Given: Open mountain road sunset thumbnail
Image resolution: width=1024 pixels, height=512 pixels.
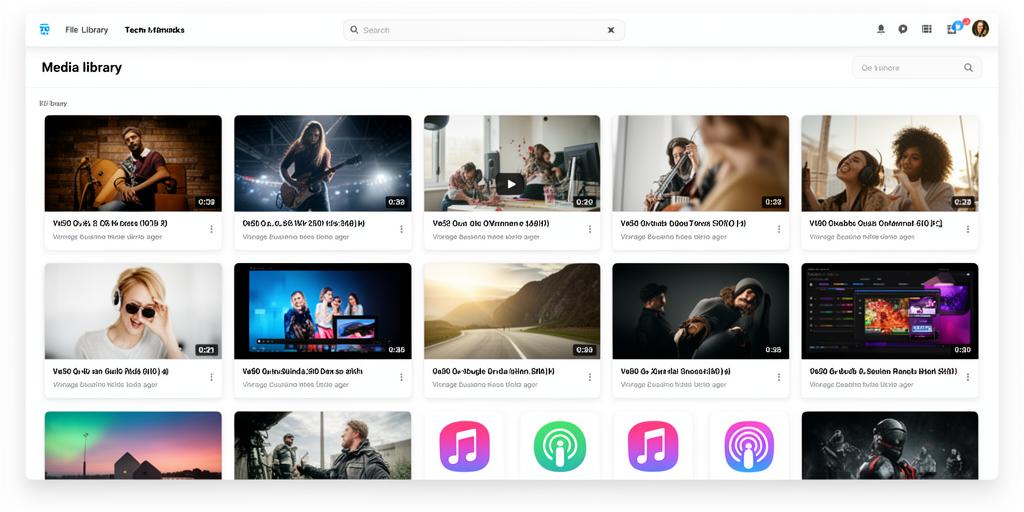Looking at the screenshot, I should point(511,311).
